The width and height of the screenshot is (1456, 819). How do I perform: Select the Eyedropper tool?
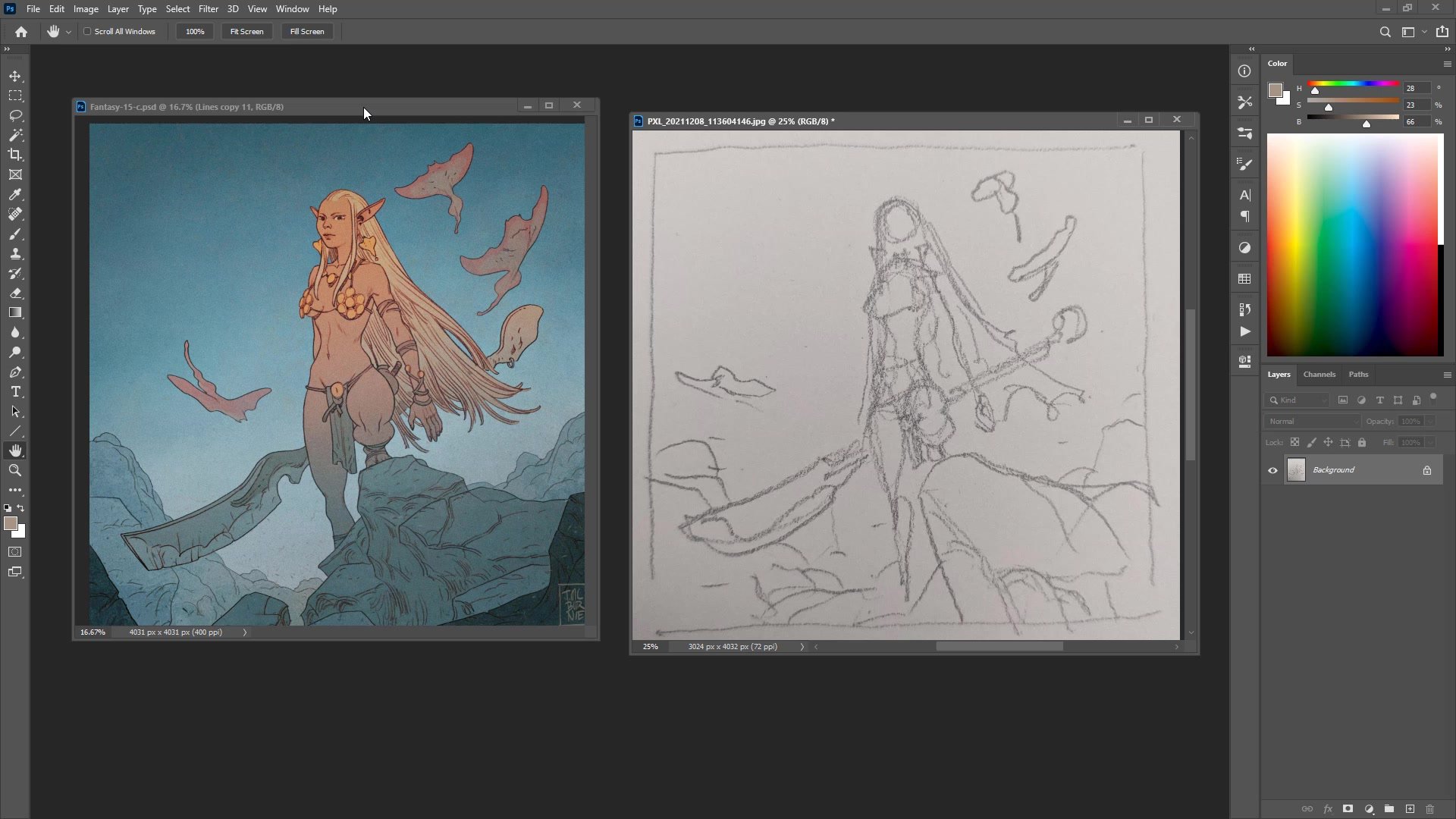click(x=15, y=194)
